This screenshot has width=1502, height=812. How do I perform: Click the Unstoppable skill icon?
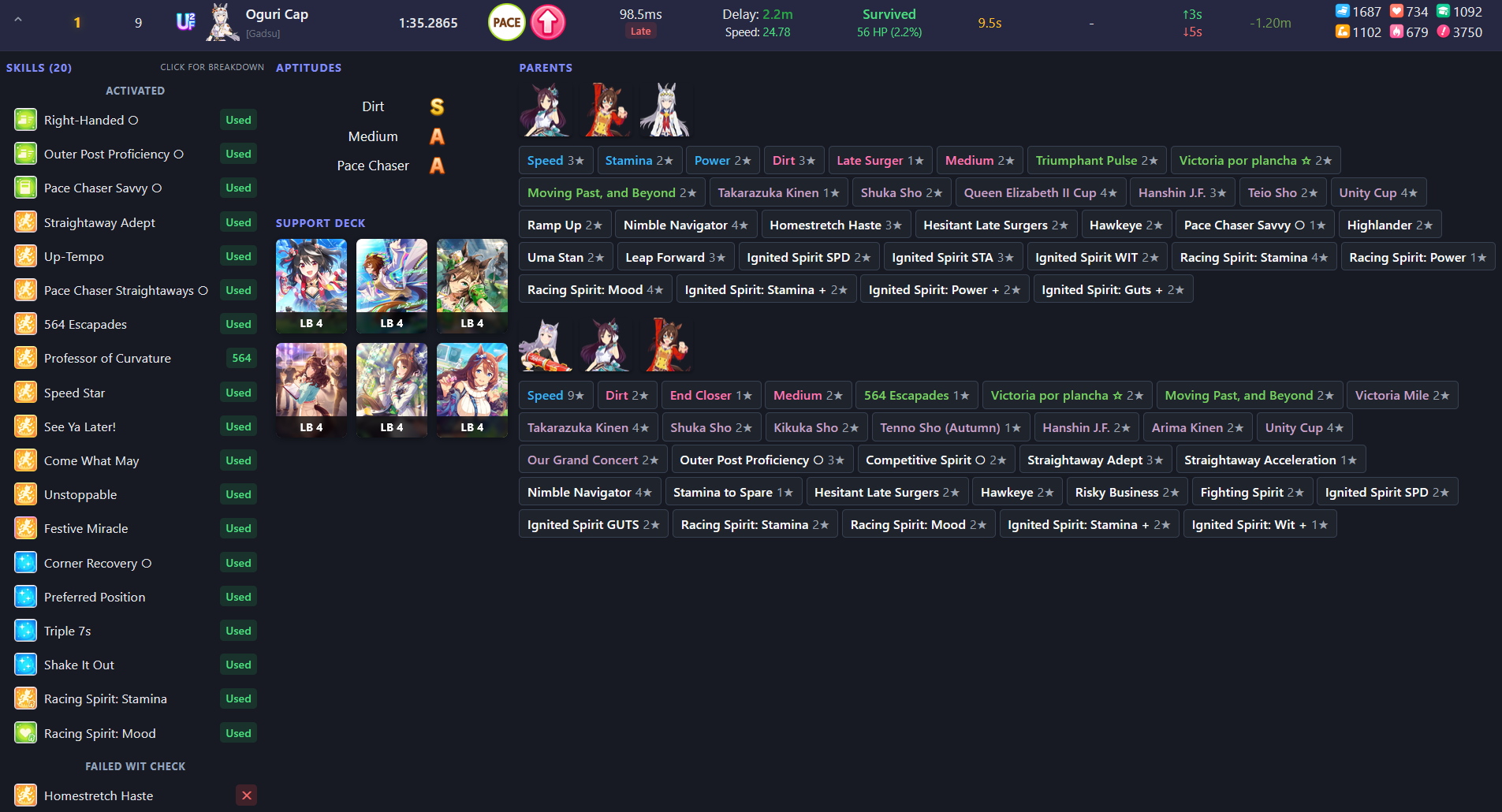(25, 494)
